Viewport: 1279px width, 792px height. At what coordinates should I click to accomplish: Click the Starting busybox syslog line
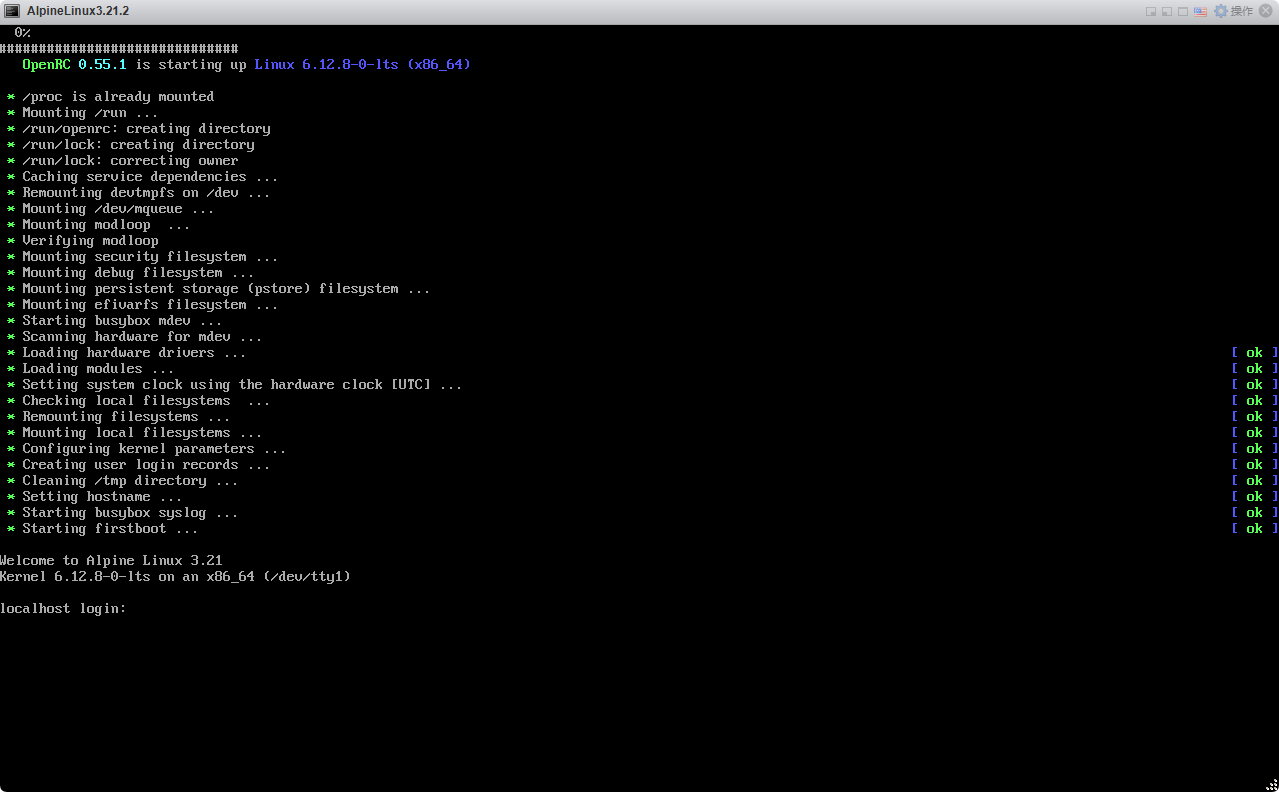click(130, 513)
